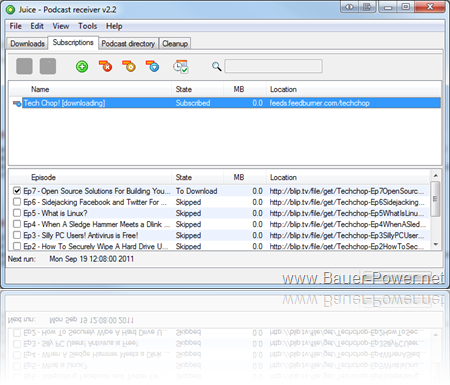The height and width of the screenshot is (385, 450).
Task: Sort episodes by State column in episode list
Action: click(197, 177)
